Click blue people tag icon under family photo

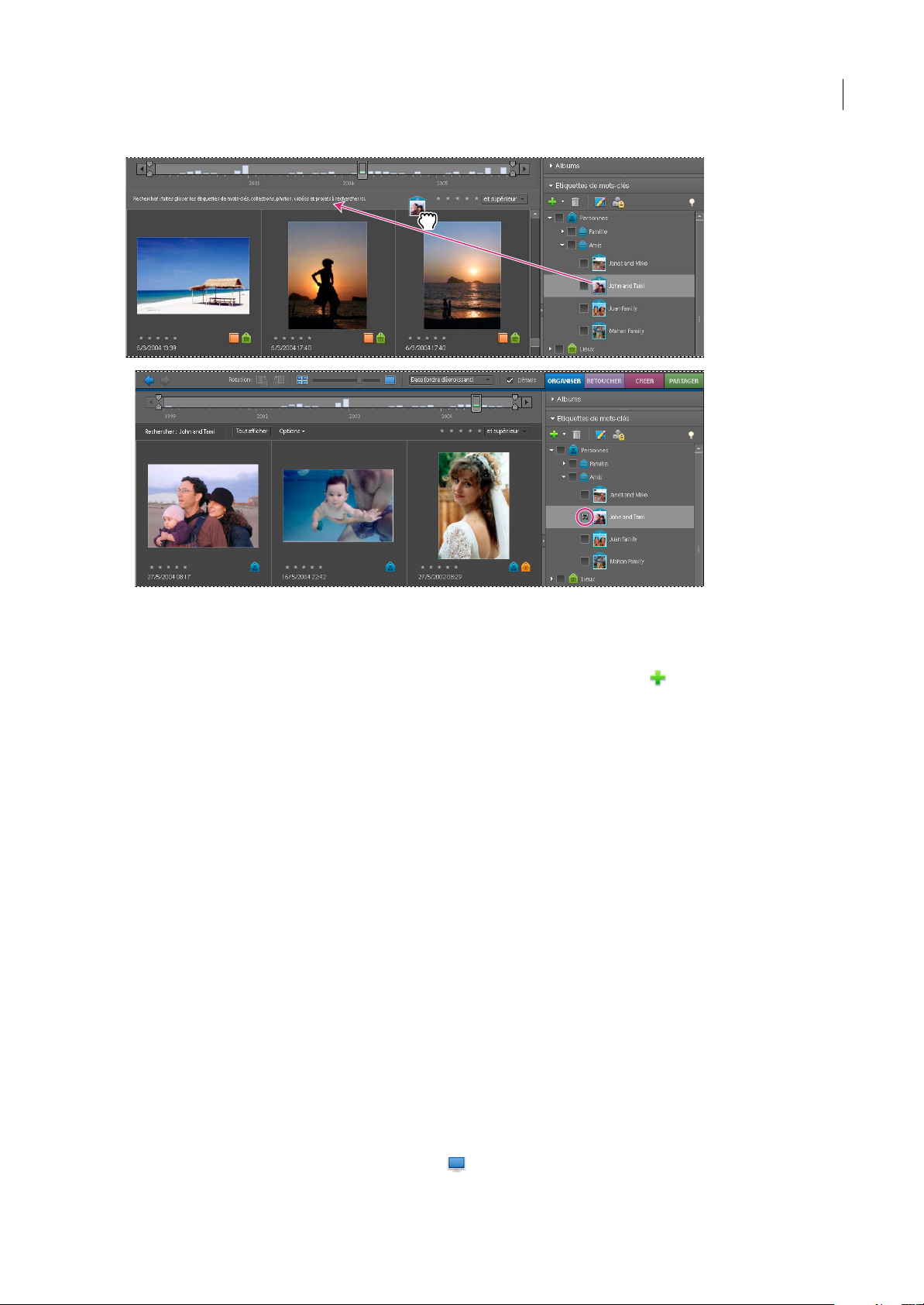[255, 567]
